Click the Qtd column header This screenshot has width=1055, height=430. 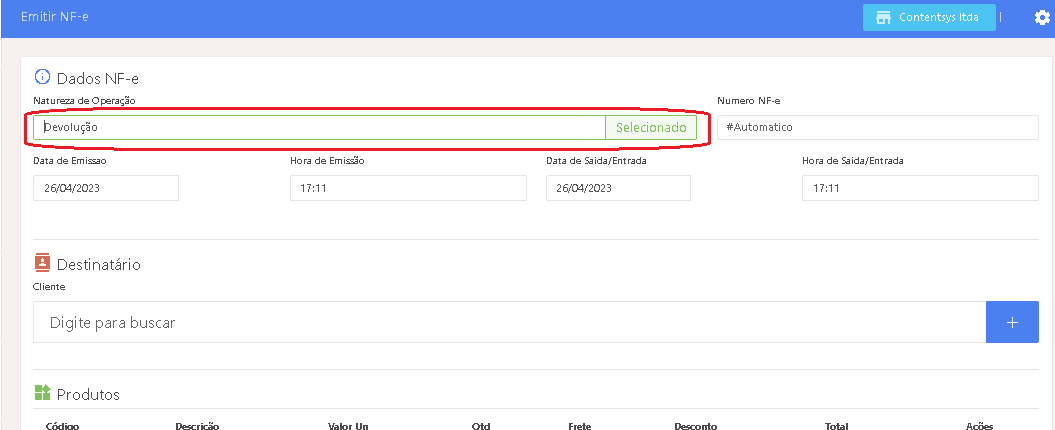(481, 426)
